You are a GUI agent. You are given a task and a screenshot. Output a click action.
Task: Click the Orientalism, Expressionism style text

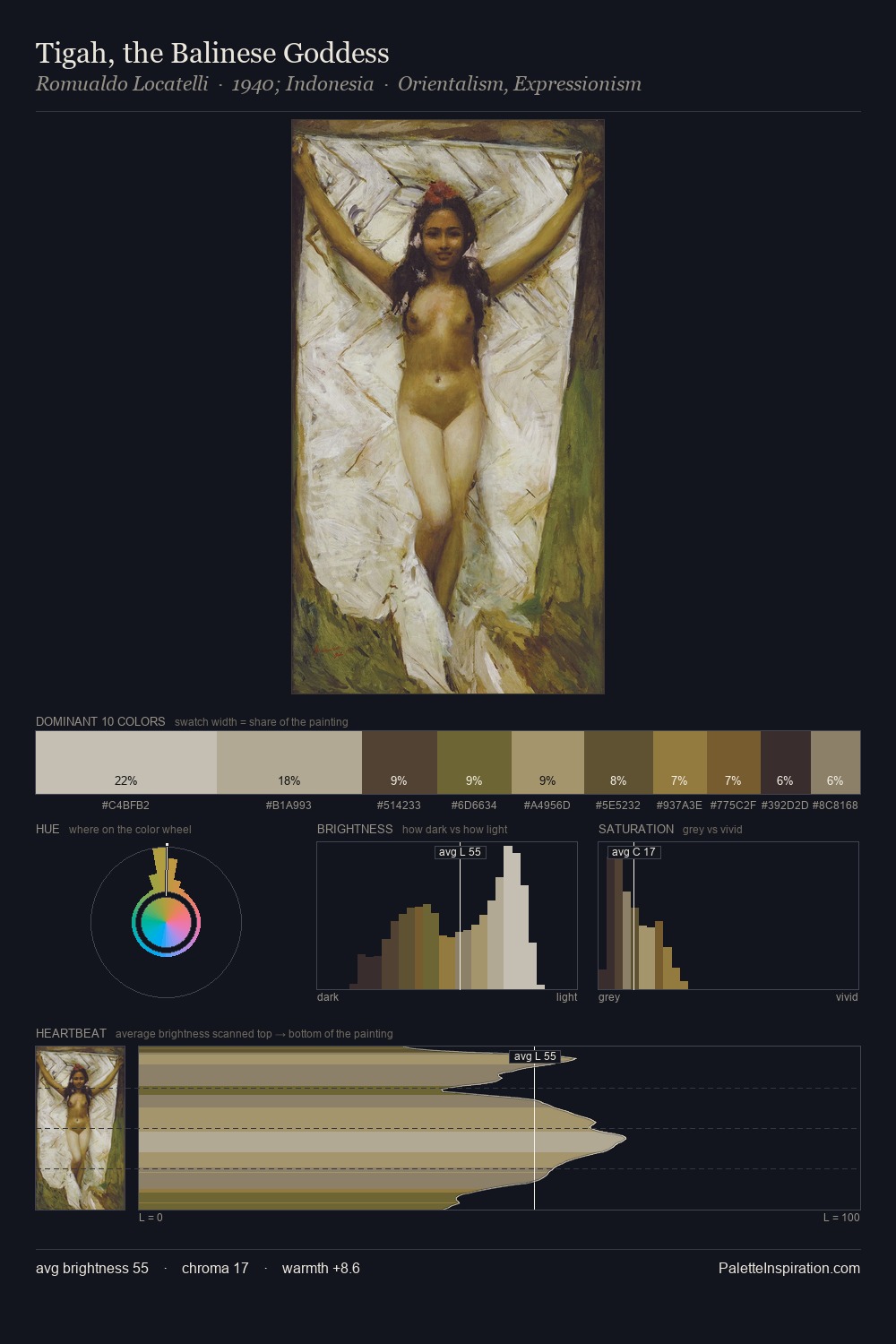coord(520,84)
